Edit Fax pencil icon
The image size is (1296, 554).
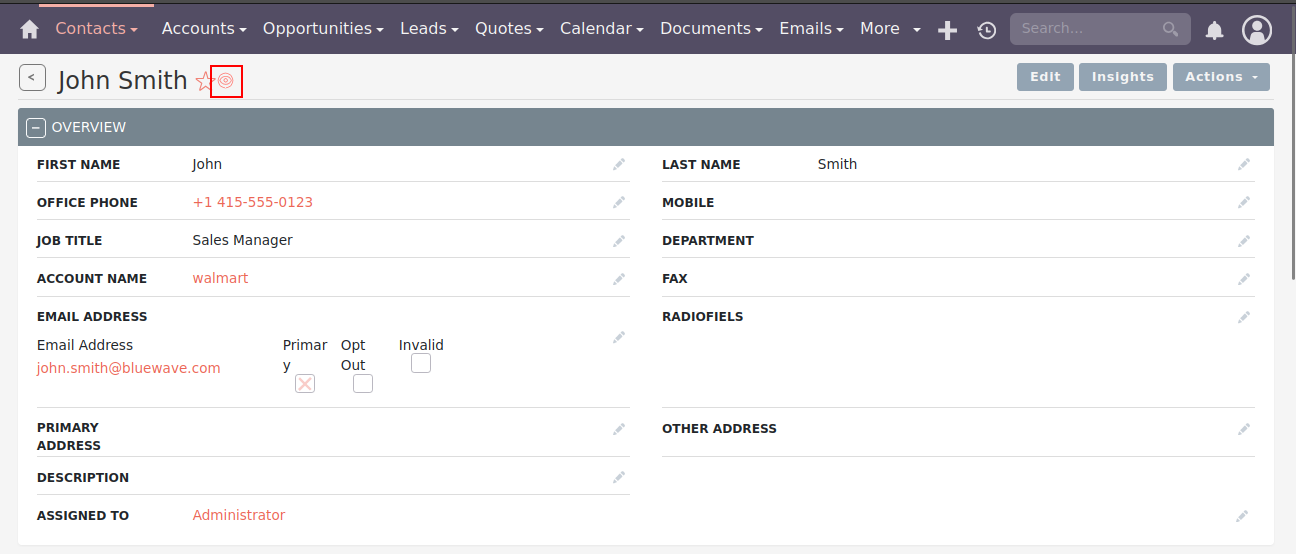click(x=1244, y=278)
